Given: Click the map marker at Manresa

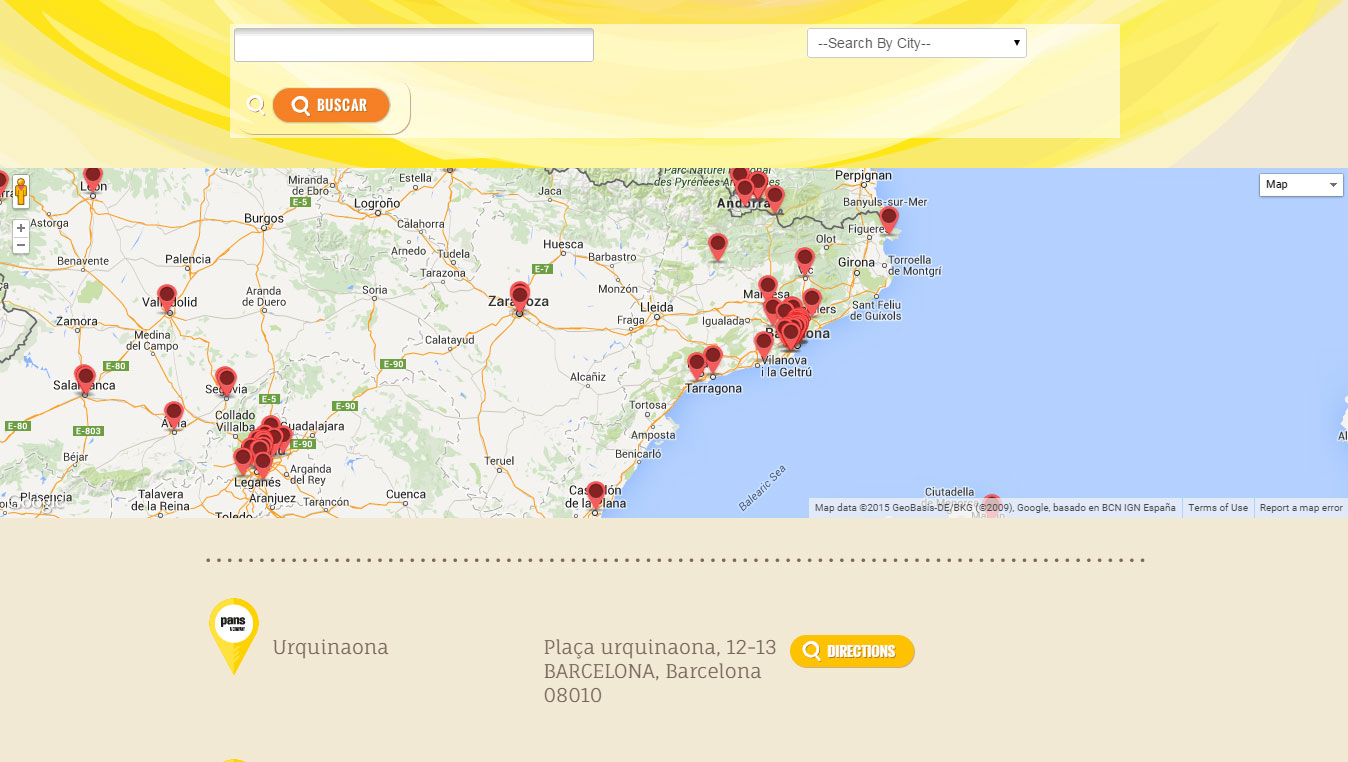Looking at the screenshot, I should tap(768, 288).
